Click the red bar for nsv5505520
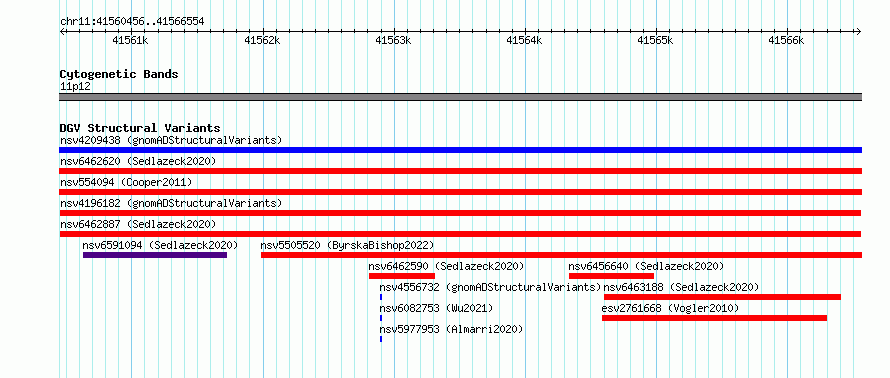The height and width of the screenshot is (378, 890). tap(561, 255)
